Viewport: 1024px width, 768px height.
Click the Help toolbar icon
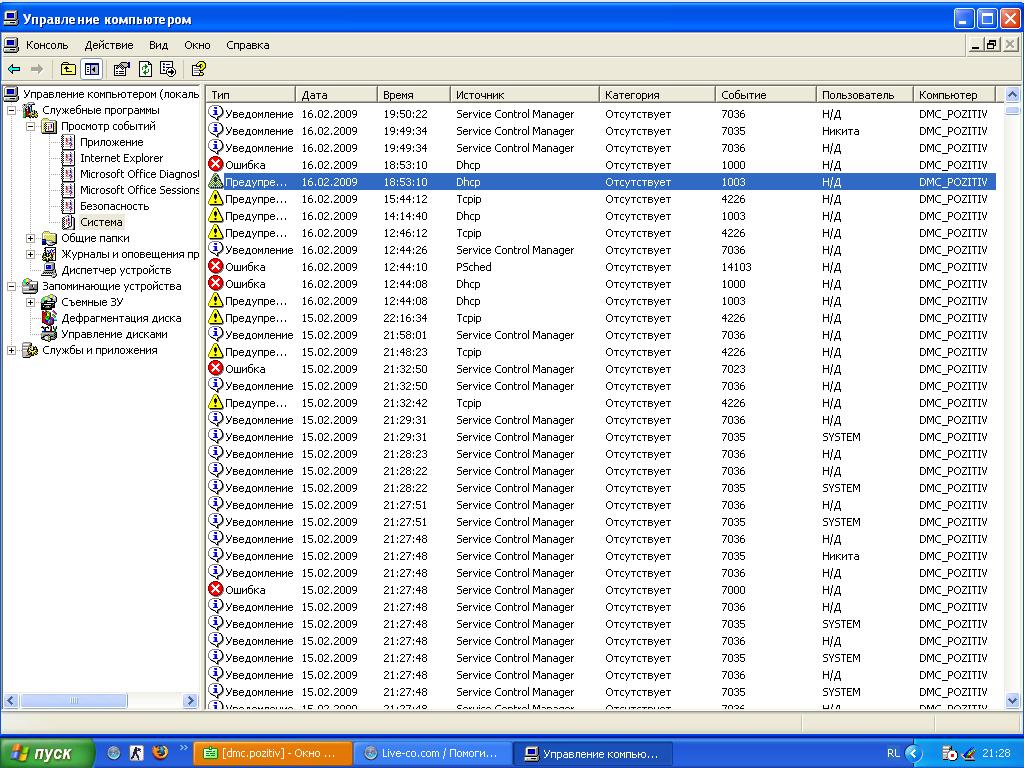(x=198, y=69)
